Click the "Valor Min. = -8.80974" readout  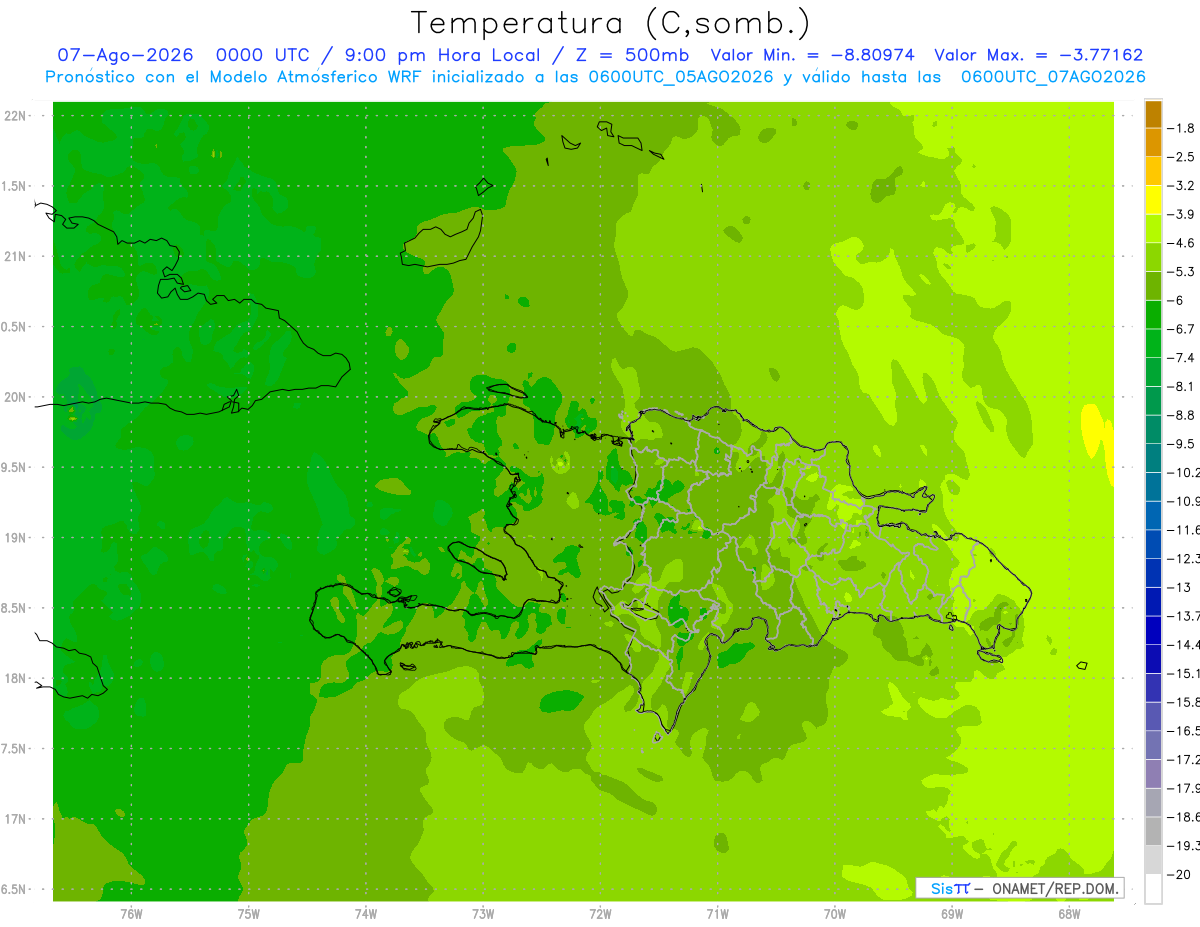813,55
